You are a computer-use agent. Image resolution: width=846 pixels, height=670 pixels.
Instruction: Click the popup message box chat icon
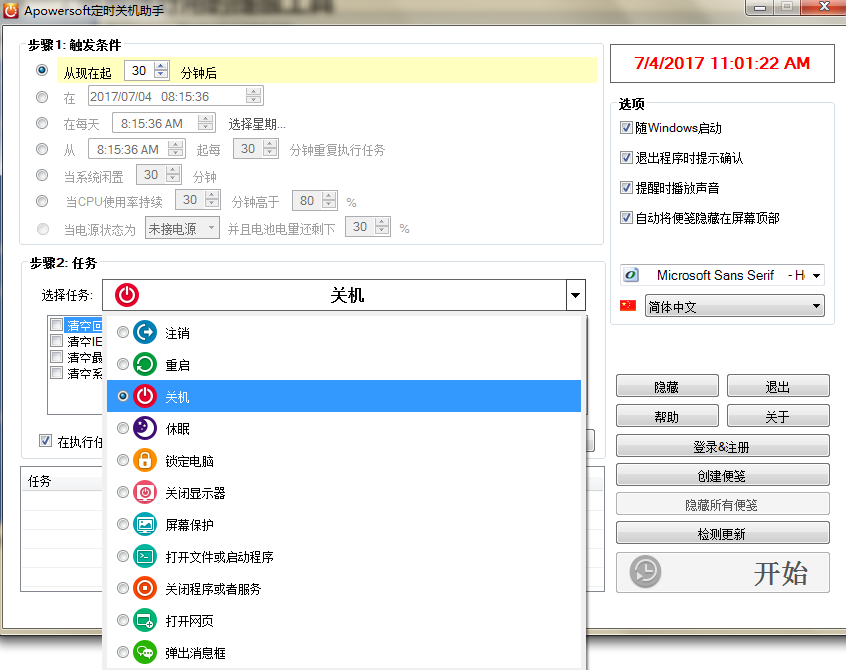[x=145, y=652]
